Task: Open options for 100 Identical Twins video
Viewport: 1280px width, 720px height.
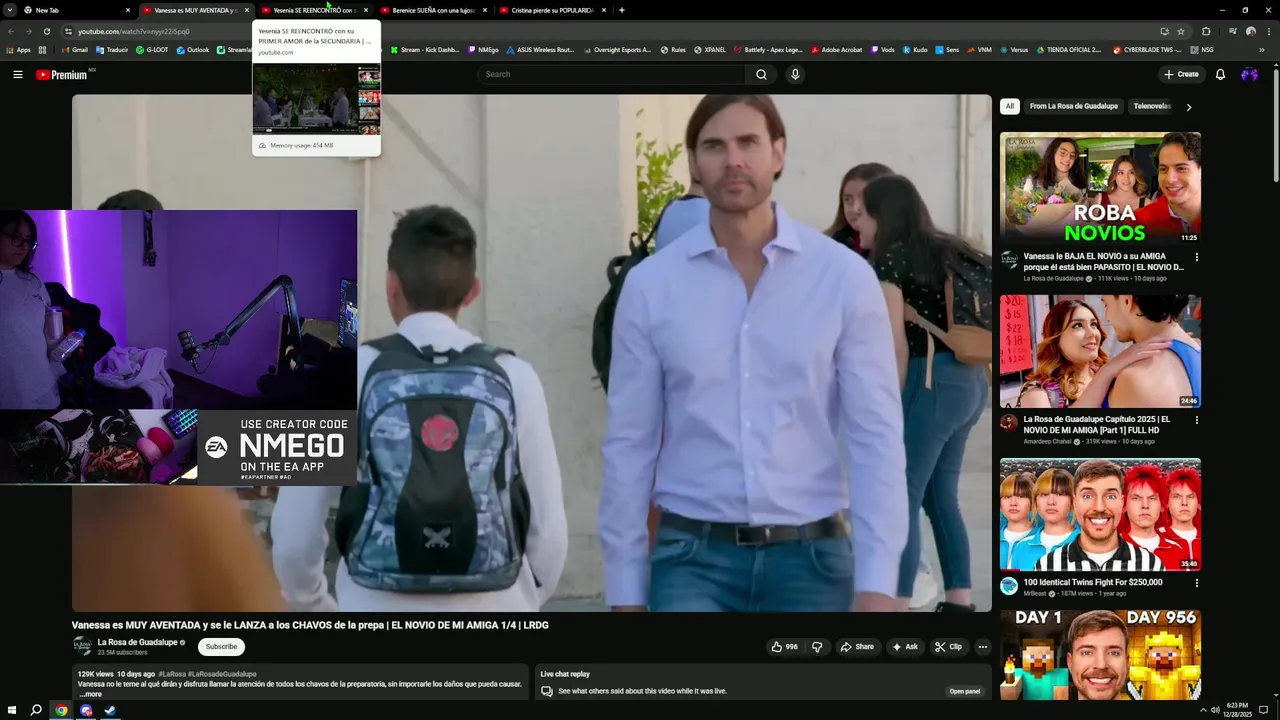Action: click(x=1196, y=582)
